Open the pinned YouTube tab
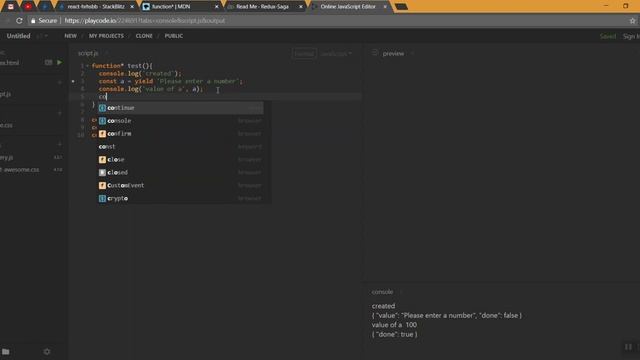Screen dimensions: 640x360 [x=28, y=7]
